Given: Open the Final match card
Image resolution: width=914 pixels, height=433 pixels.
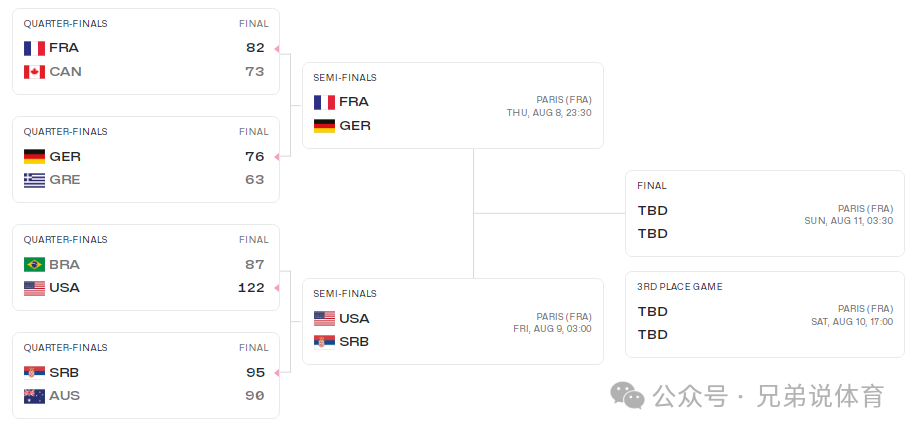Looking at the screenshot, I should point(765,213).
